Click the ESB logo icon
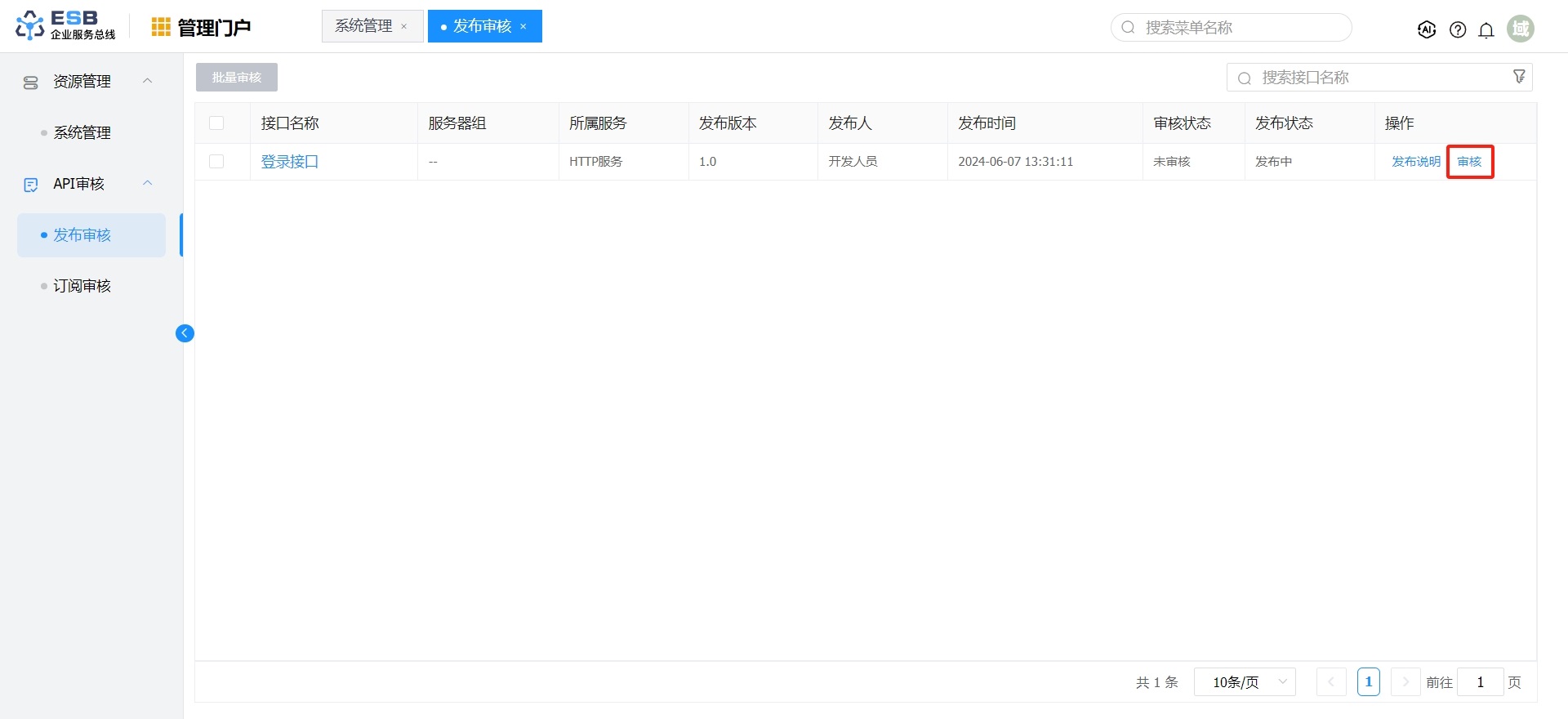 [30, 25]
